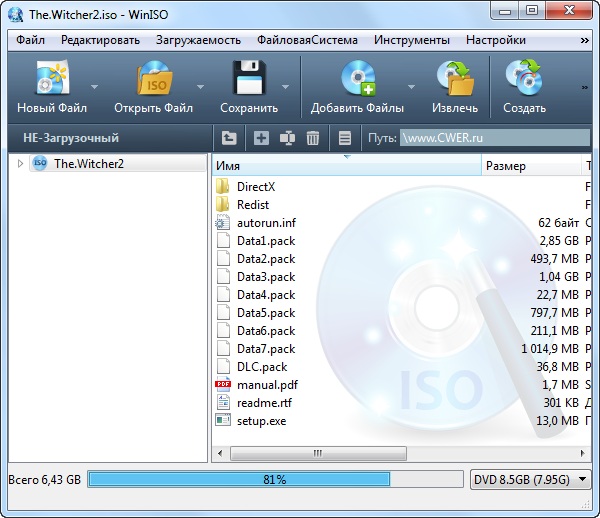Click the Извлечь extract icon
Viewport: 600px width, 518px height.
point(456,79)
